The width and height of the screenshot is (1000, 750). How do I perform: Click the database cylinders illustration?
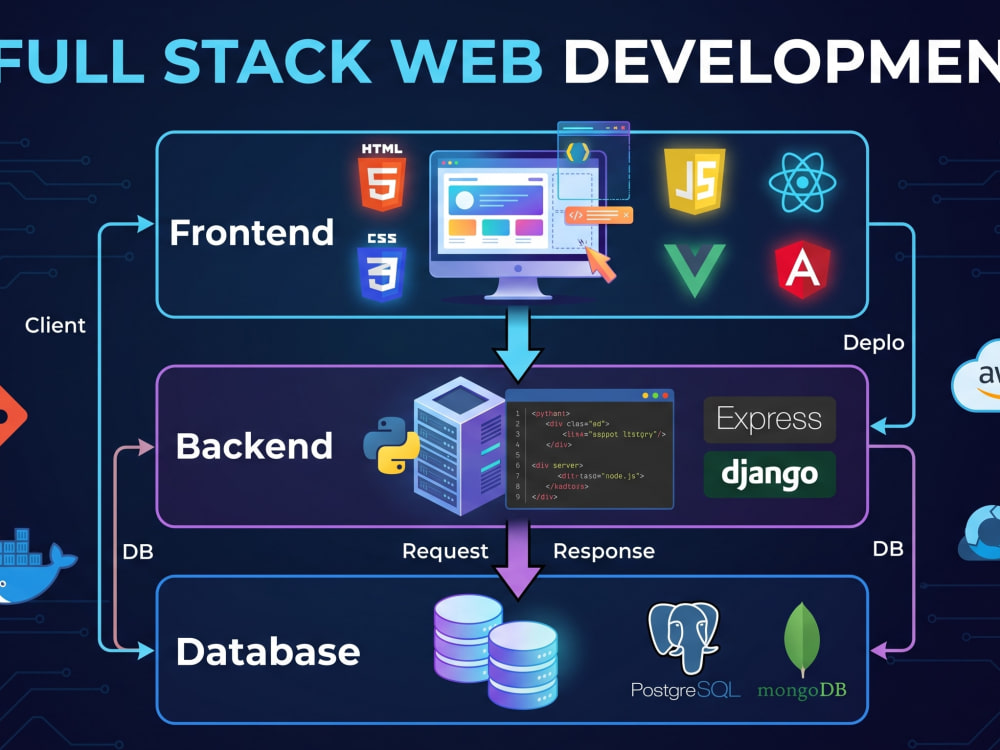click(x=496, y=651)
